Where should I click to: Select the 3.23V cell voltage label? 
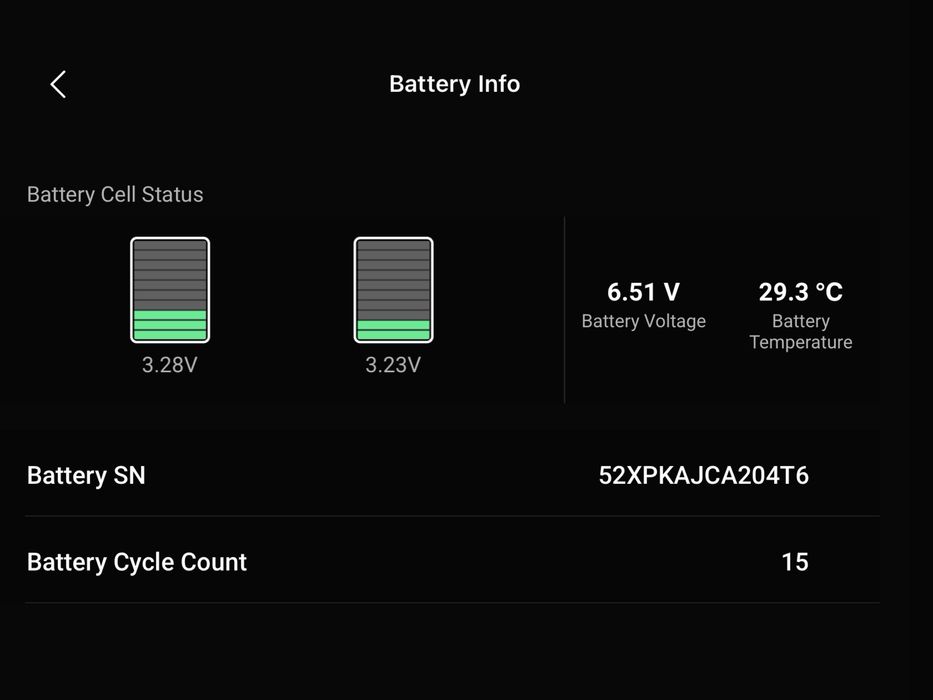pos(393,365)
